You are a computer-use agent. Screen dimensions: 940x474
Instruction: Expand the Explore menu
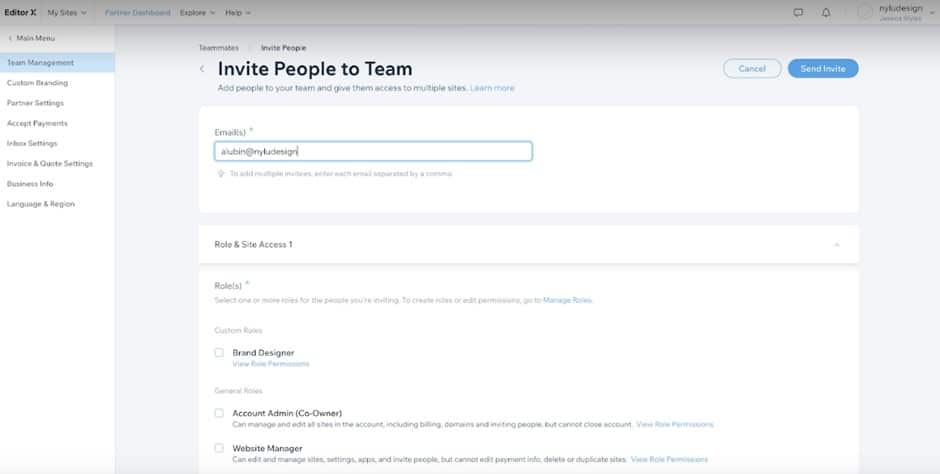(x=197, y=13)
